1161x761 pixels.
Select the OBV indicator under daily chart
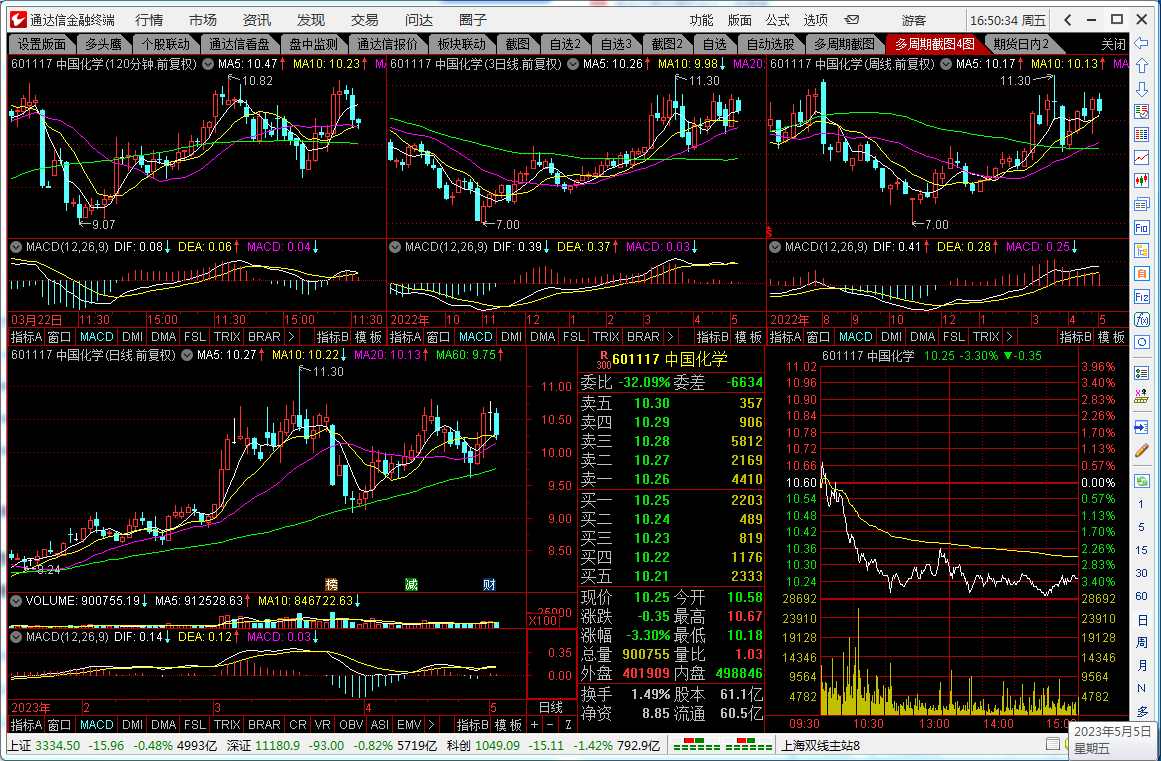tap(351, 725)
